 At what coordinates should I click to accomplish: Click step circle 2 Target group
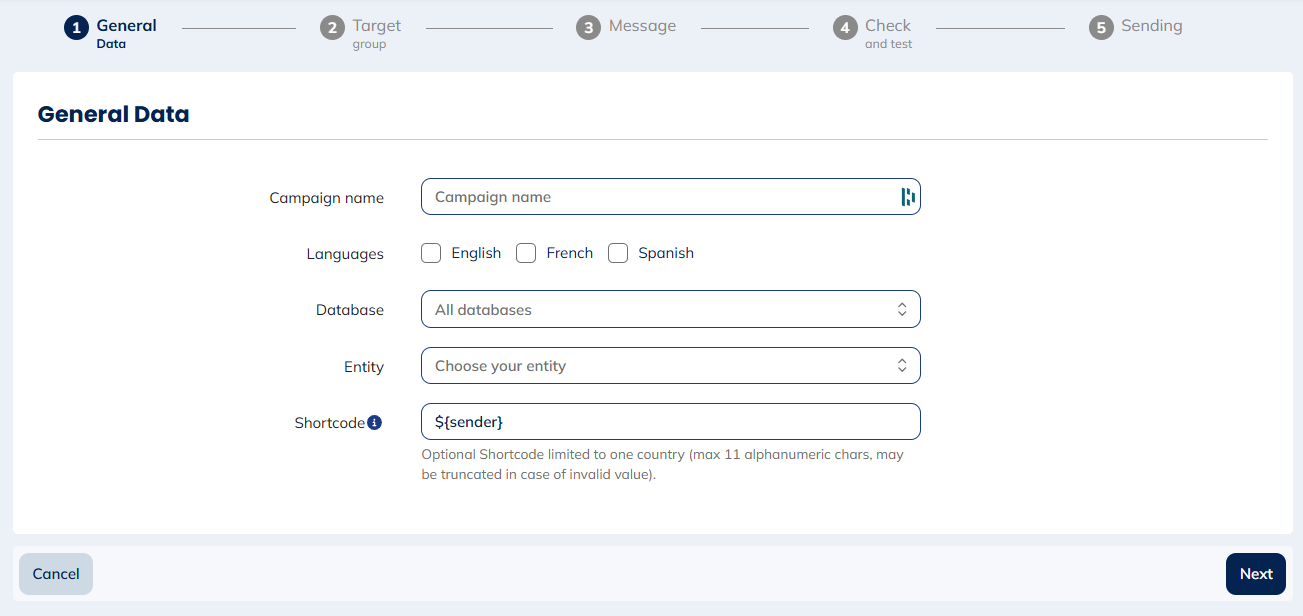[333, 27]
